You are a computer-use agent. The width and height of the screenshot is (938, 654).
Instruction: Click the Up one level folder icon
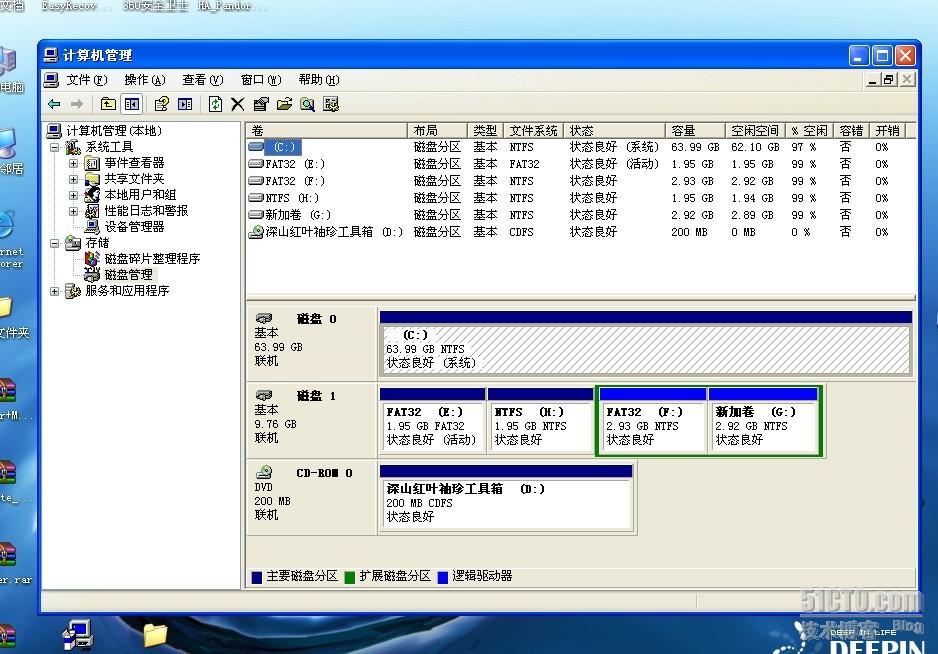point(108,104)
